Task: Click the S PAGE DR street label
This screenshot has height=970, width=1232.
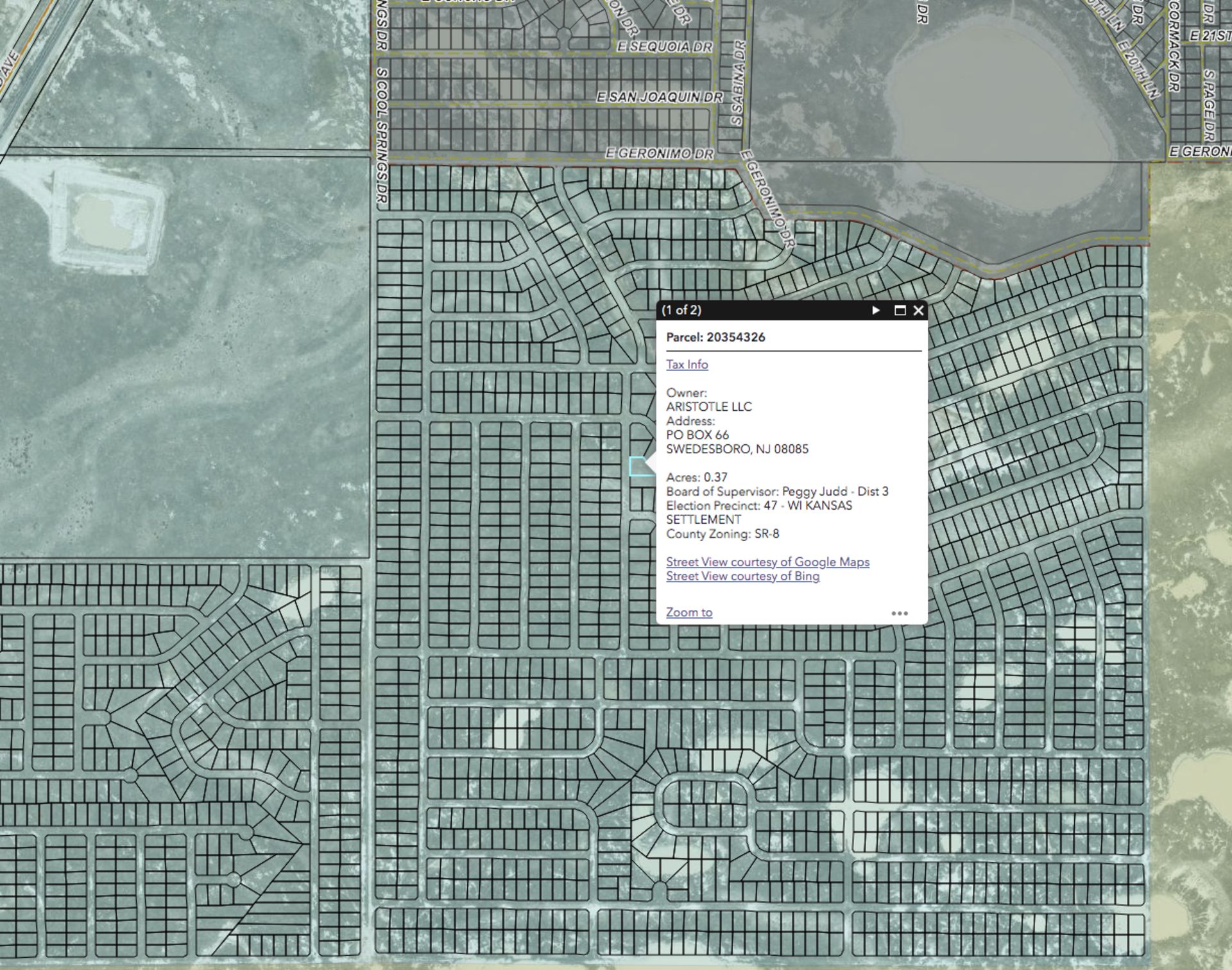Action: 1209,105
